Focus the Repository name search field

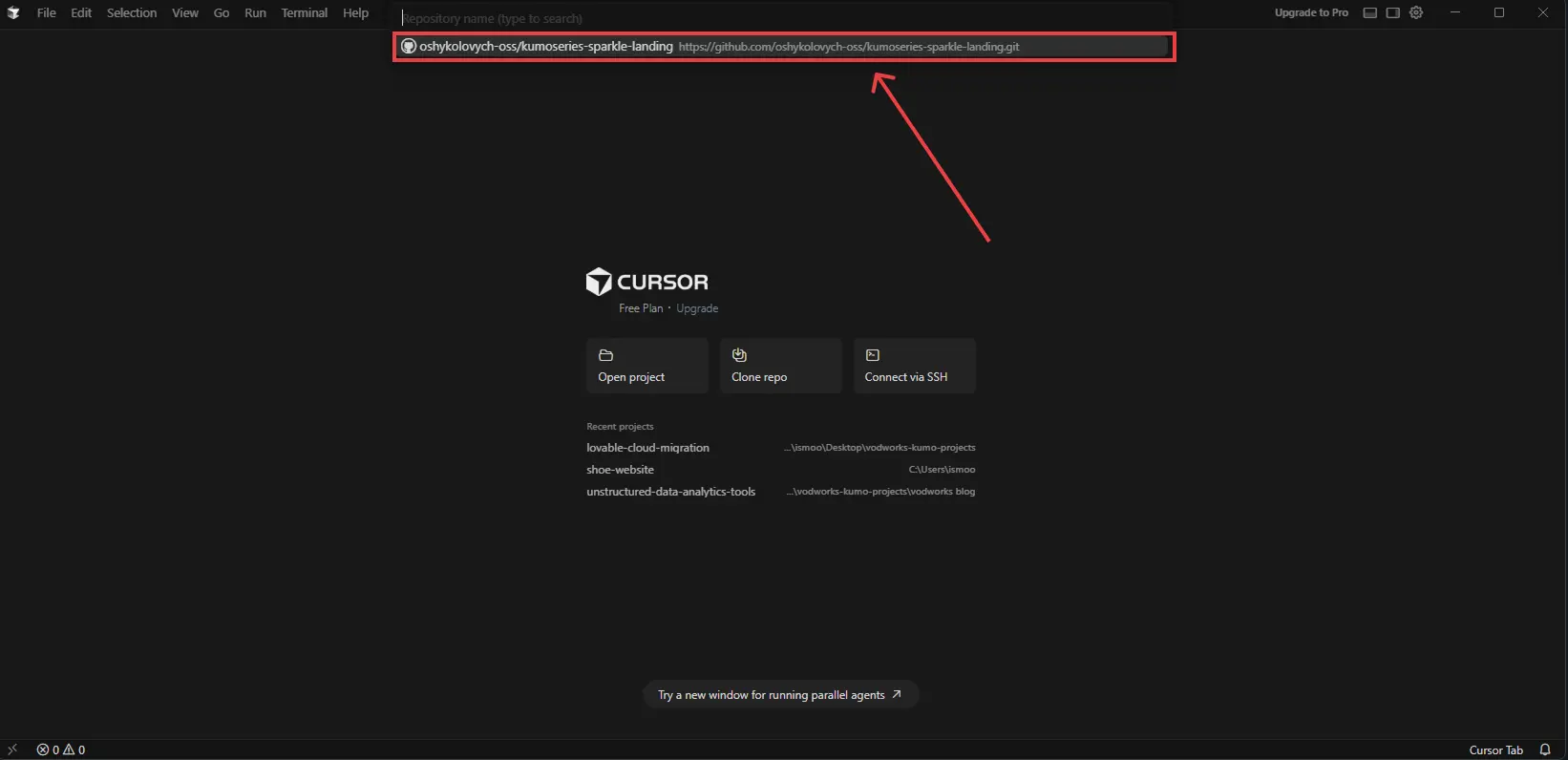783,18
